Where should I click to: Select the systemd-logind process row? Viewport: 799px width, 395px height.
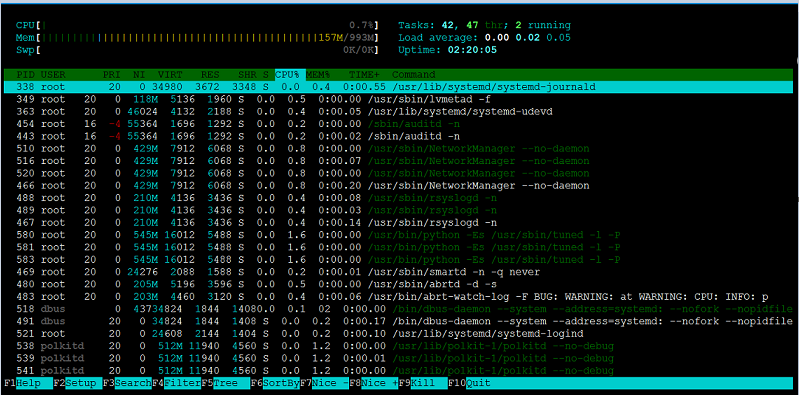tap(399, 333)
